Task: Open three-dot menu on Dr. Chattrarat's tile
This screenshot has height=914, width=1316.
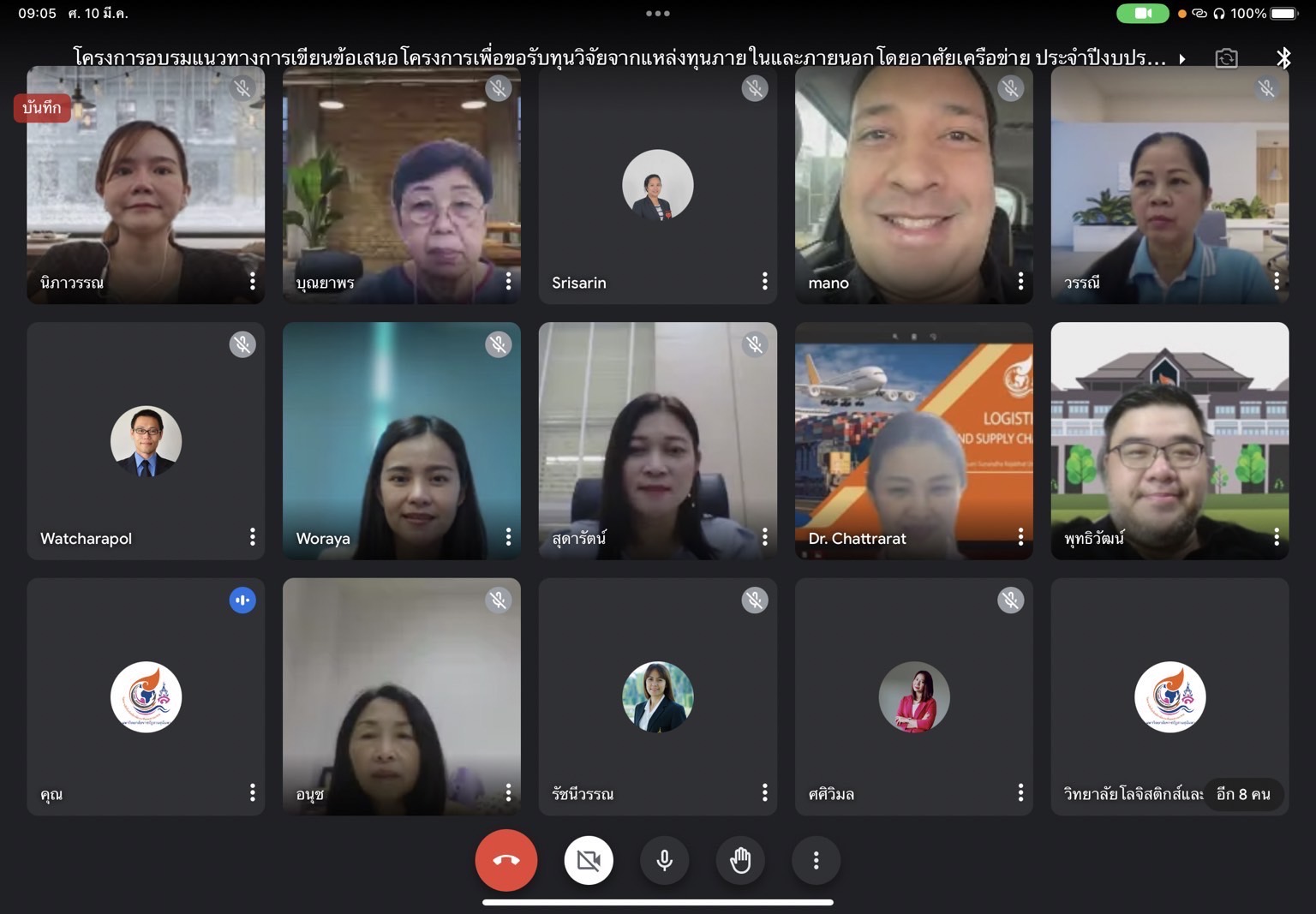Action: click(x=1020, y=537)
